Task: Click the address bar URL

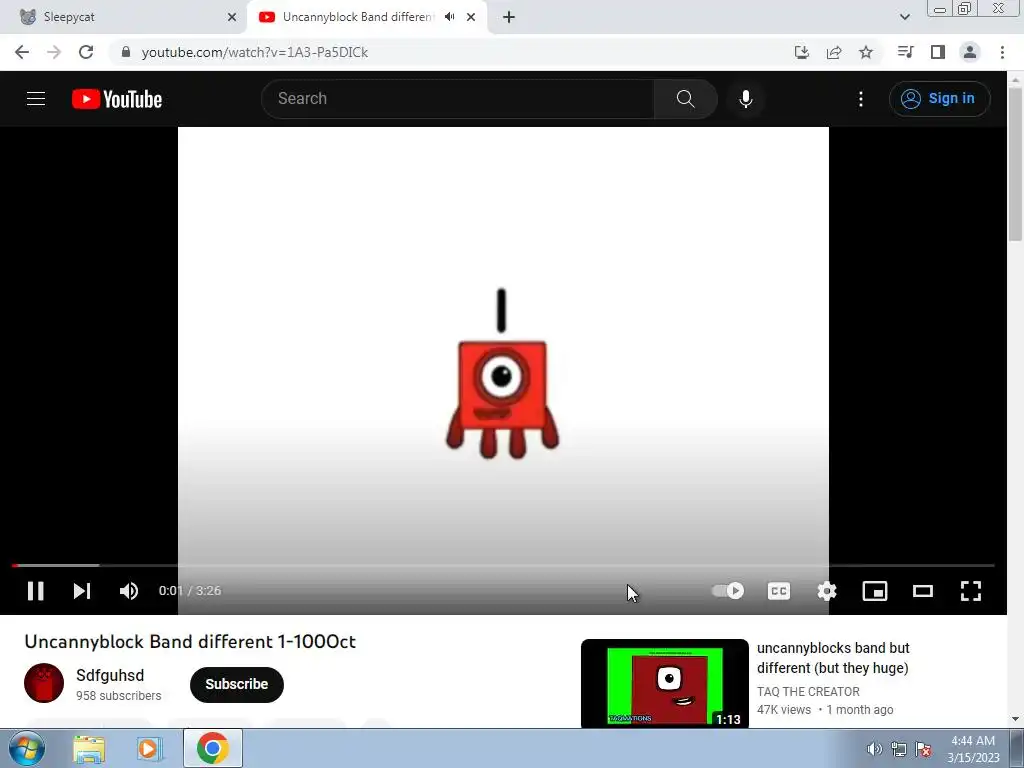Action: point(255,52)
